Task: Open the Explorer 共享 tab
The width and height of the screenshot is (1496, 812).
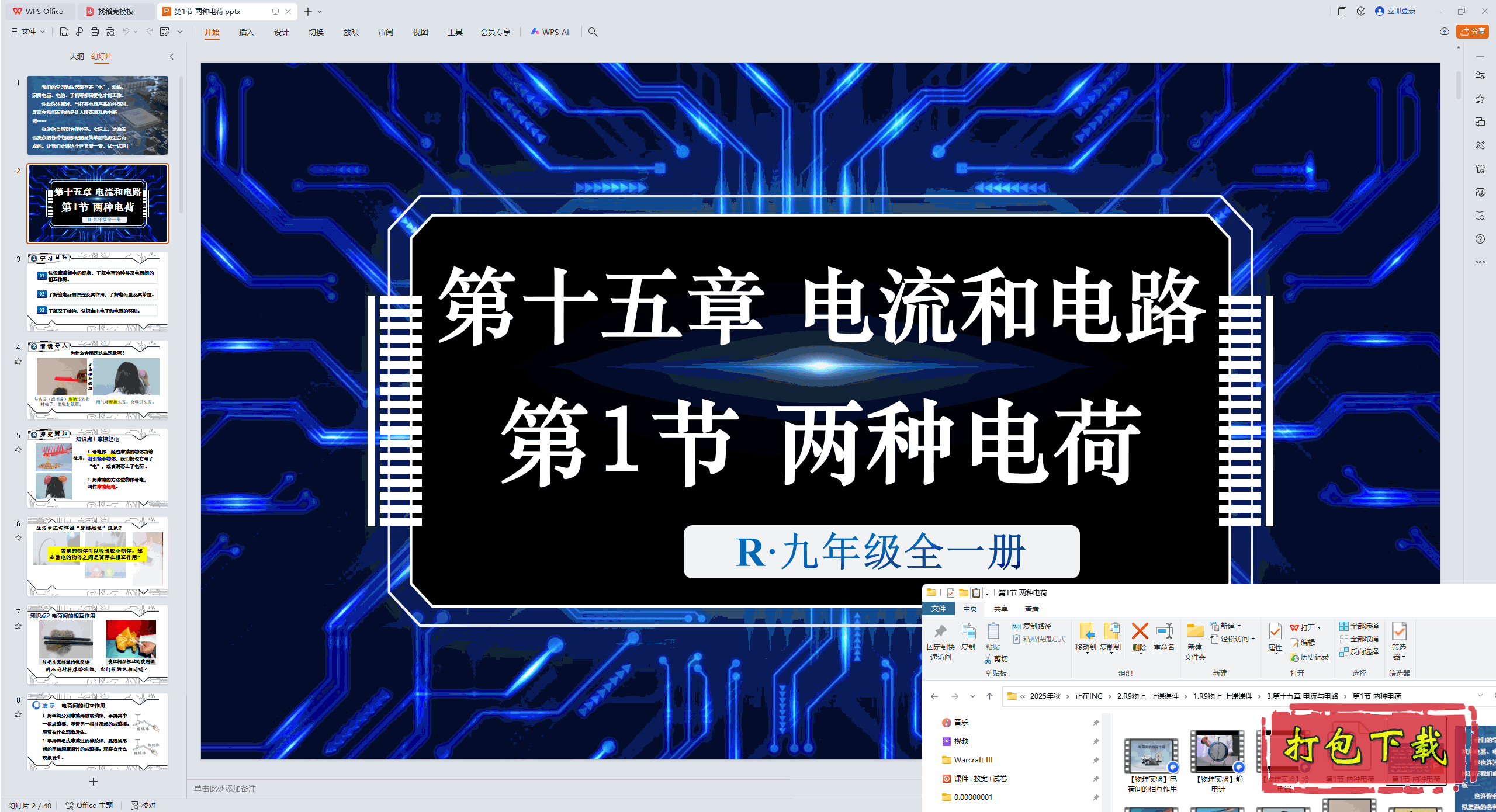Action: [1001, 609]
